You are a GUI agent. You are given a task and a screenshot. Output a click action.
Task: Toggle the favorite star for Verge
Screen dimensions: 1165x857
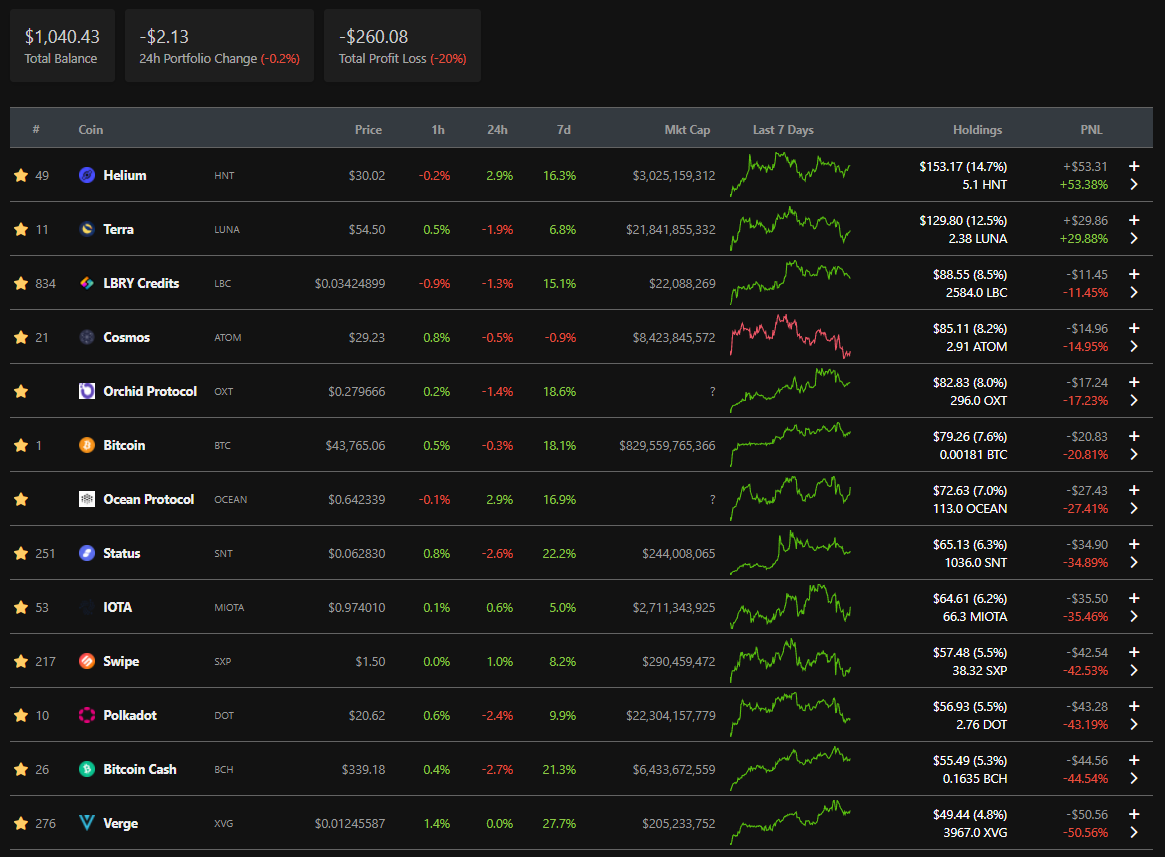pyautogui.click(x=21, y=823)
